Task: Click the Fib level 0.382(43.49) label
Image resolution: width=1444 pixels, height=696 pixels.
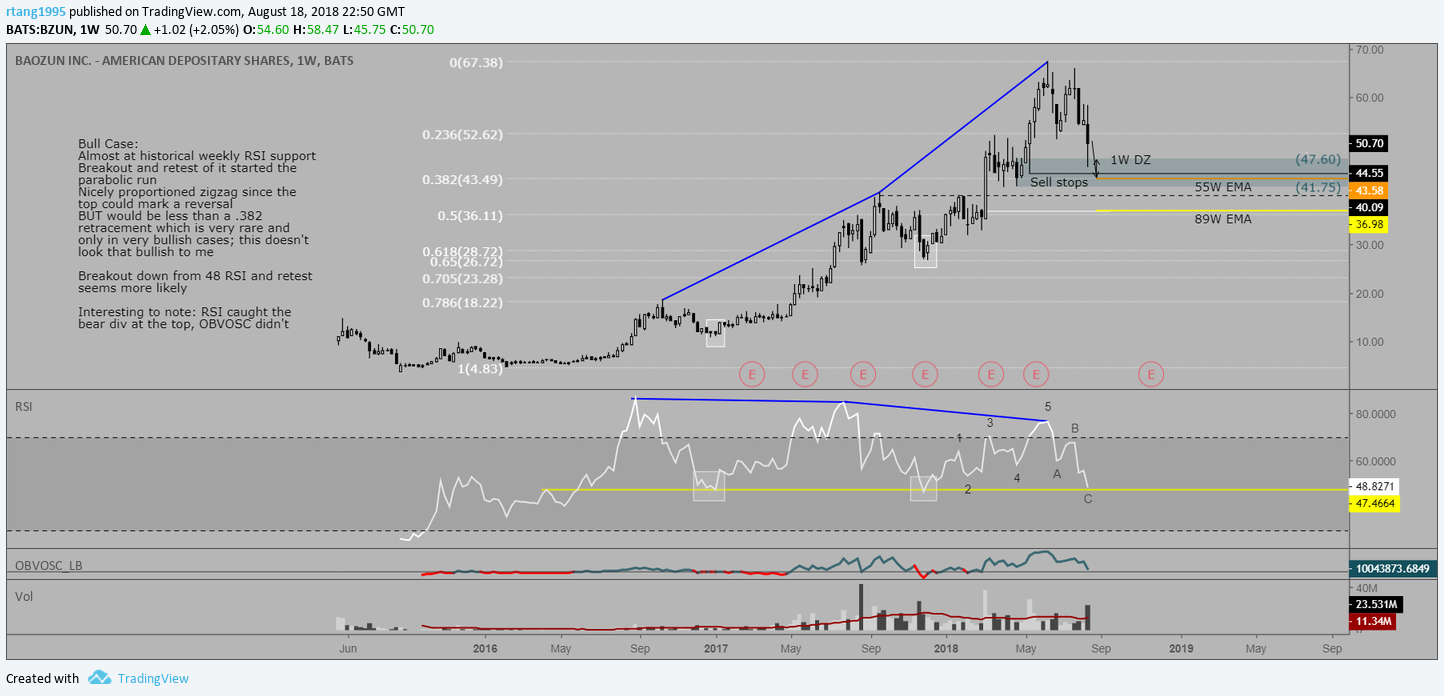Action: [x=462, y=179]
